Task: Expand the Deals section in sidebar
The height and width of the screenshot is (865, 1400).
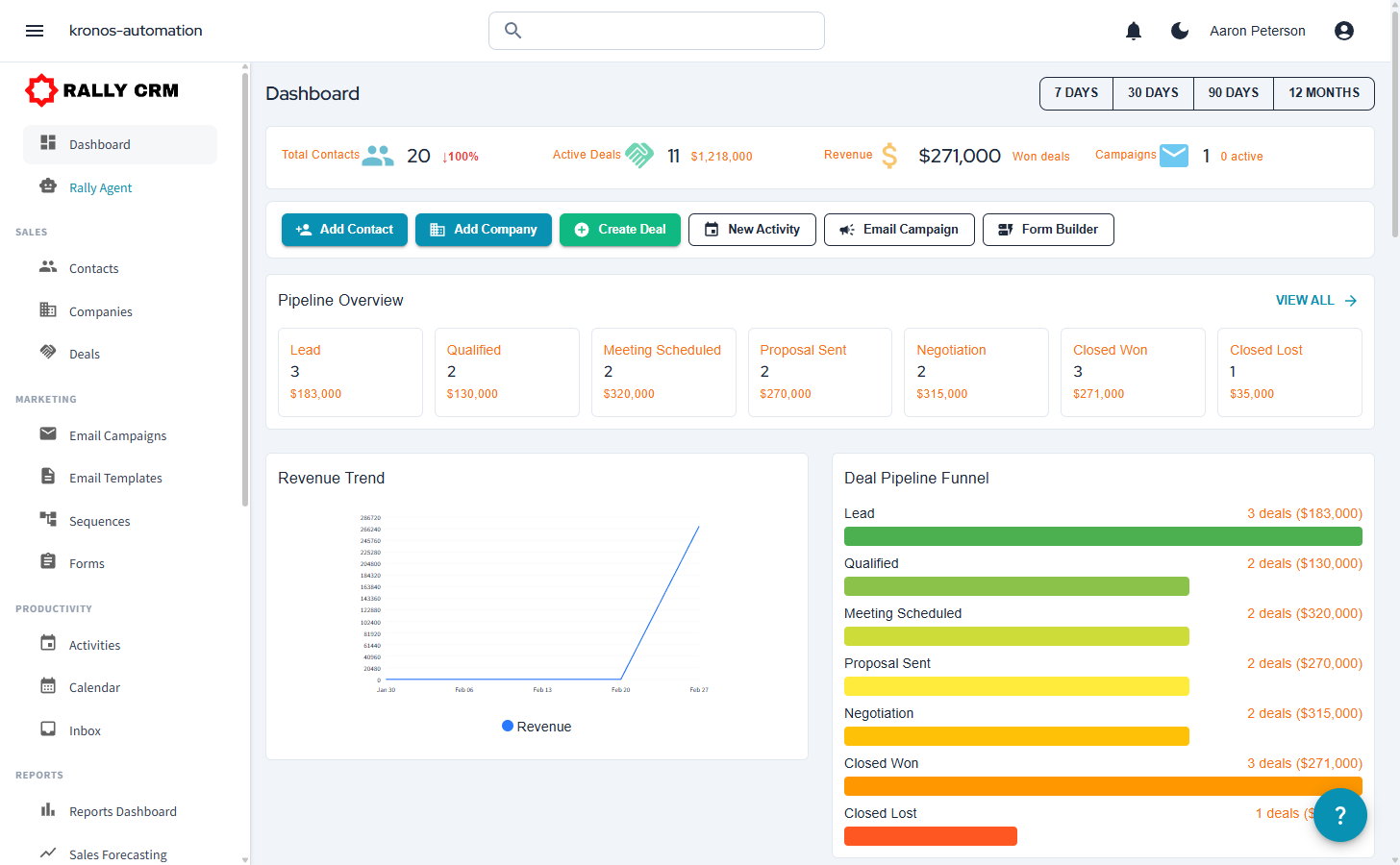Action: pyautogui.click(x=85, y=354)
